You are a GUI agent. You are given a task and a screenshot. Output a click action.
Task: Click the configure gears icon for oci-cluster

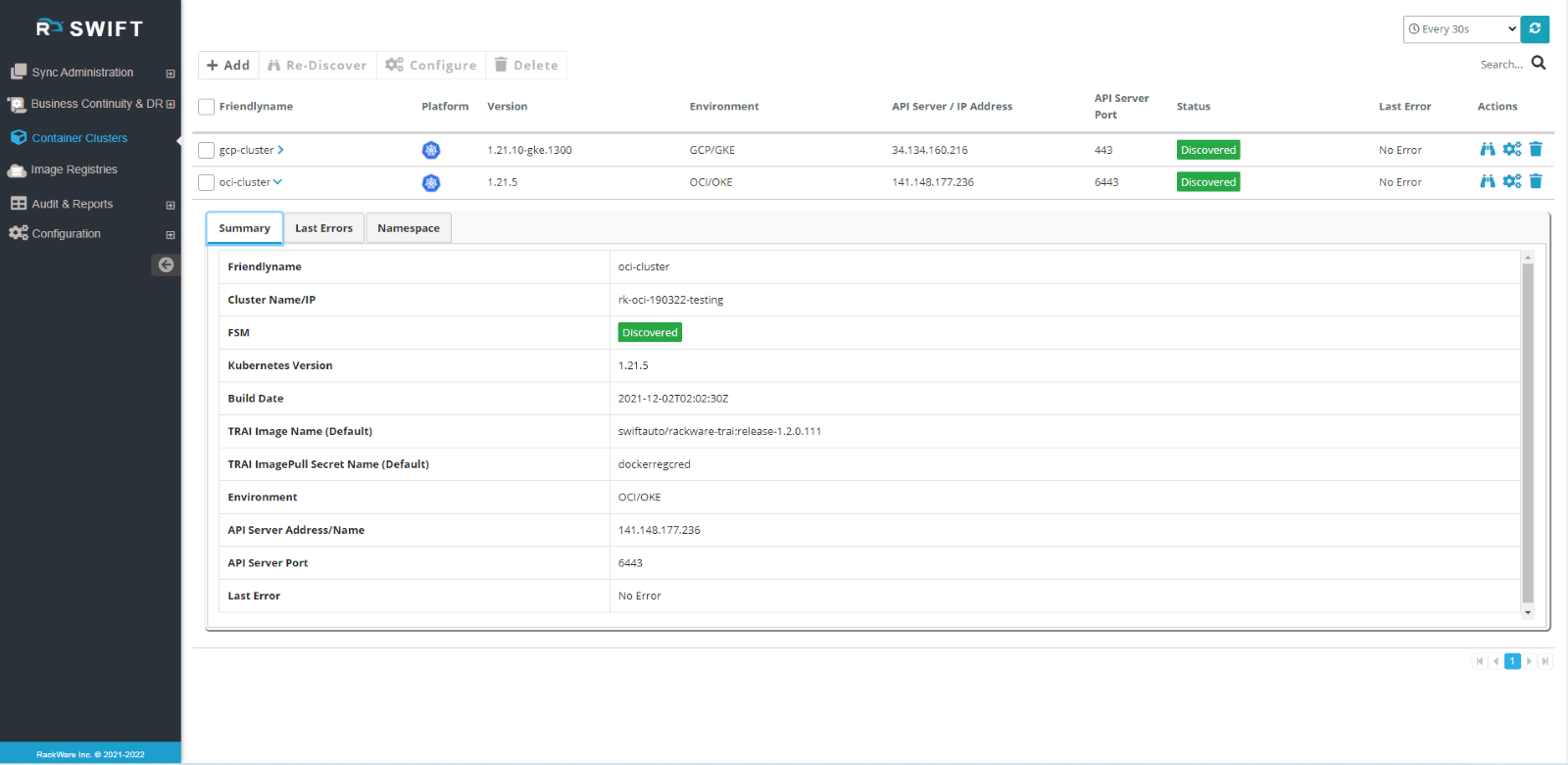click(x=1512, y=181)
